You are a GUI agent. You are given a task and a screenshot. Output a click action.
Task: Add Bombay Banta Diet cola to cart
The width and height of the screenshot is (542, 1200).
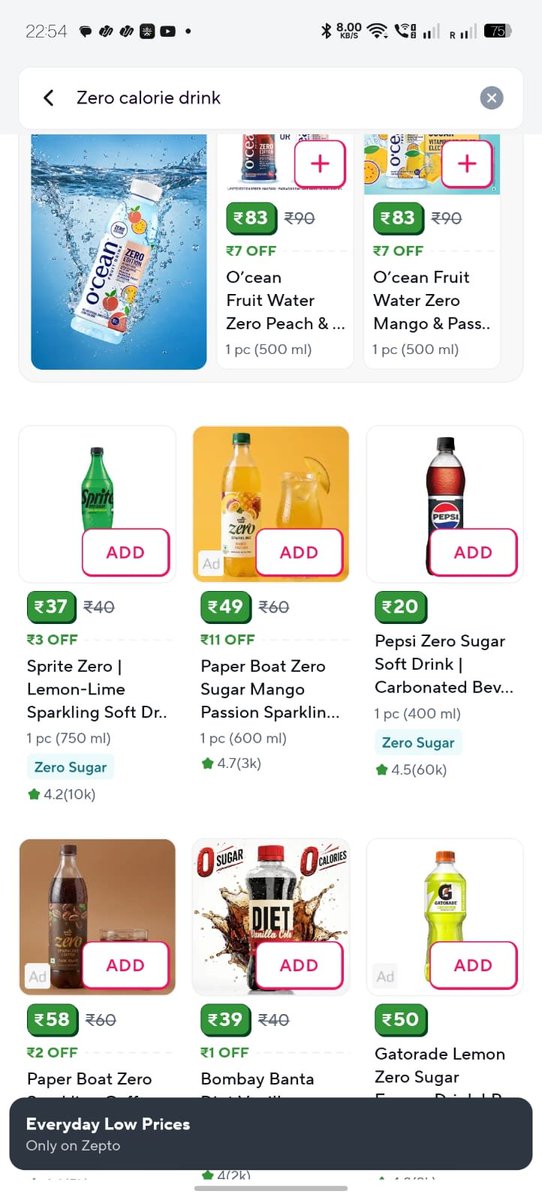coord(299,965)
